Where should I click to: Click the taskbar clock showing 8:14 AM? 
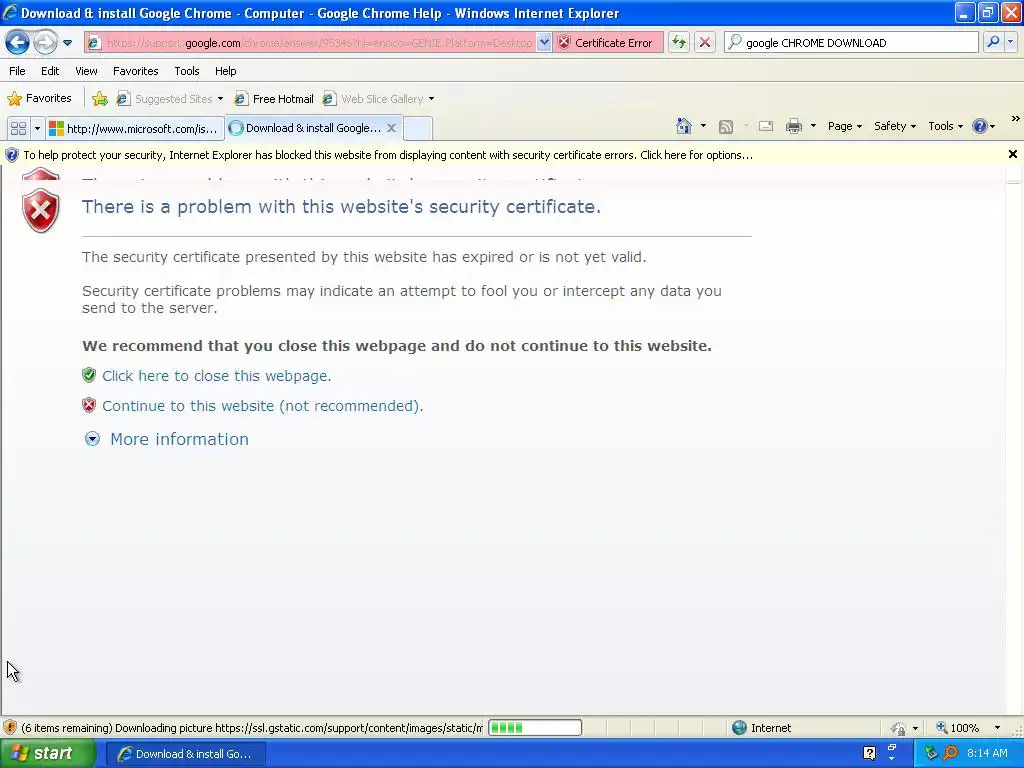tap(987, 754)
